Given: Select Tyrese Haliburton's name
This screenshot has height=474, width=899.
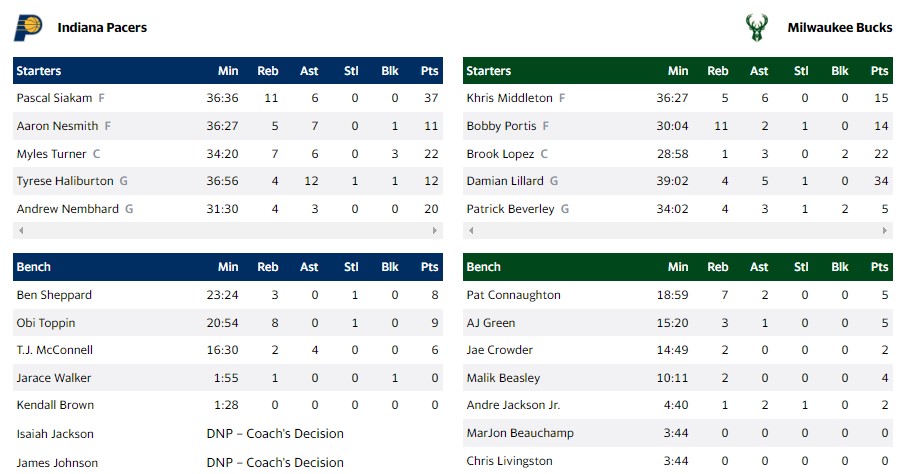Looking at the screenshot, I should pos(65,181).
